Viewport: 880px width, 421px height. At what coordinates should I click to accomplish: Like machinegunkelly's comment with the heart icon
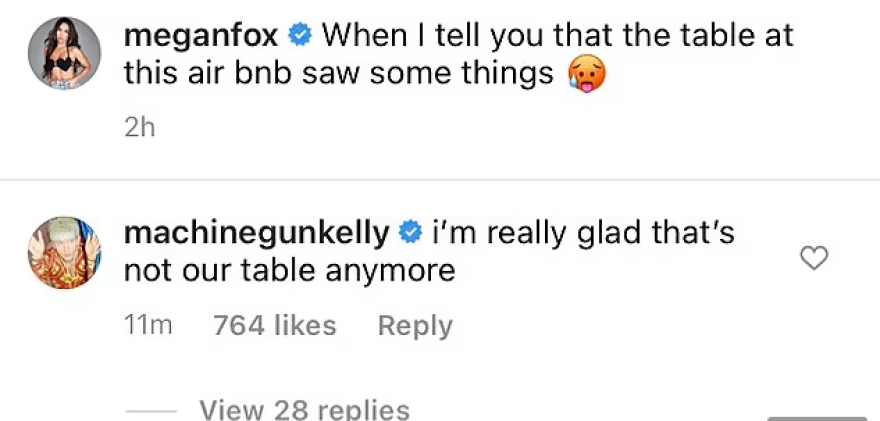coord(816,259)
